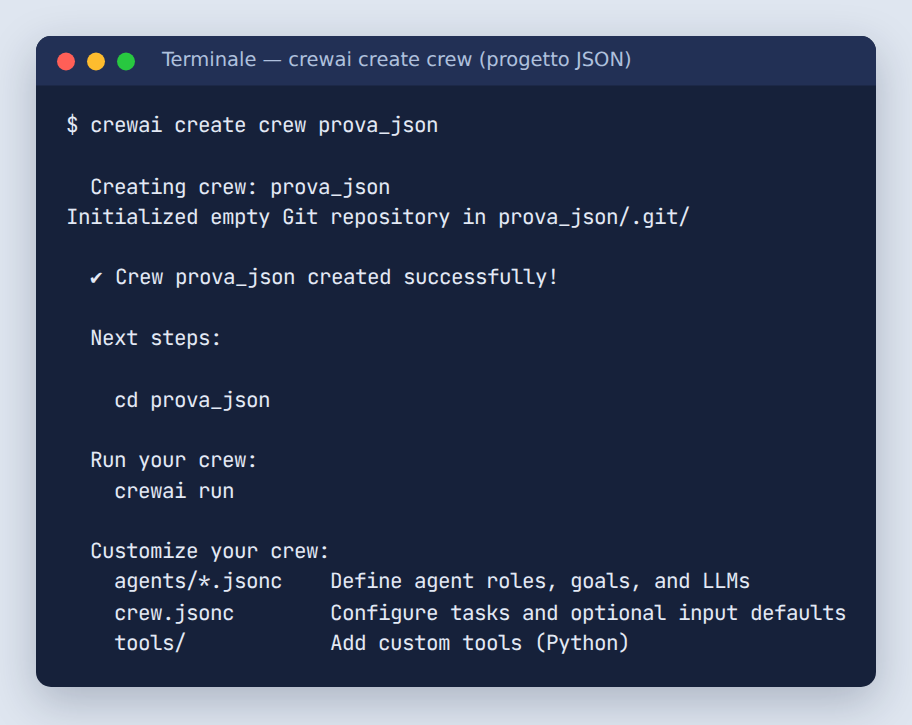Click the 'Run your crew:' heading
Screen dimensions: 912x725
pyautogui.click(x=173, y=460)
